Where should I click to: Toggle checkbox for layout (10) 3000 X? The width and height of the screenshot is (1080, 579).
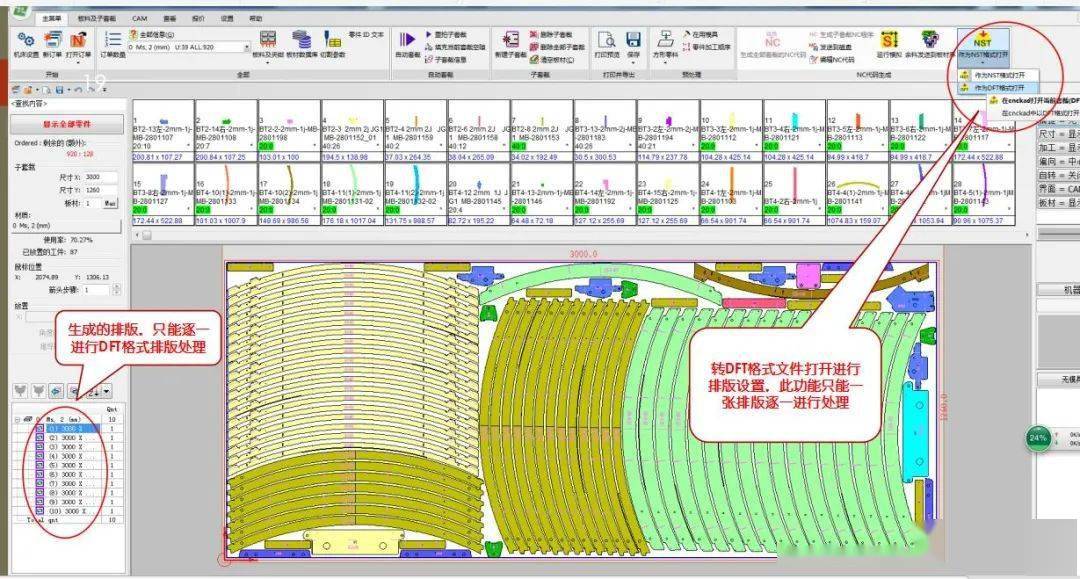pyautogui.click(x=39, y=511)
